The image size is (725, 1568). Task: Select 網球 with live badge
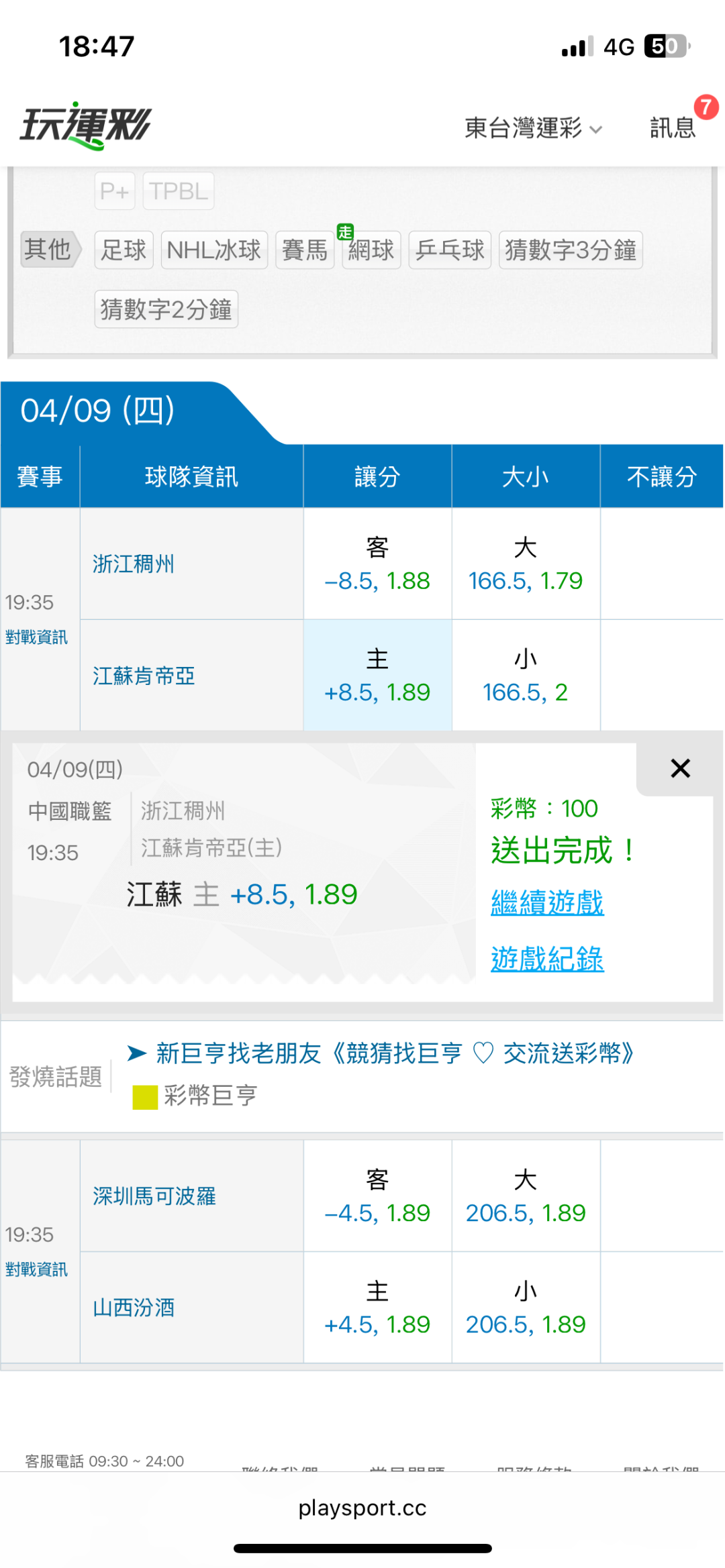click(371, 250)
